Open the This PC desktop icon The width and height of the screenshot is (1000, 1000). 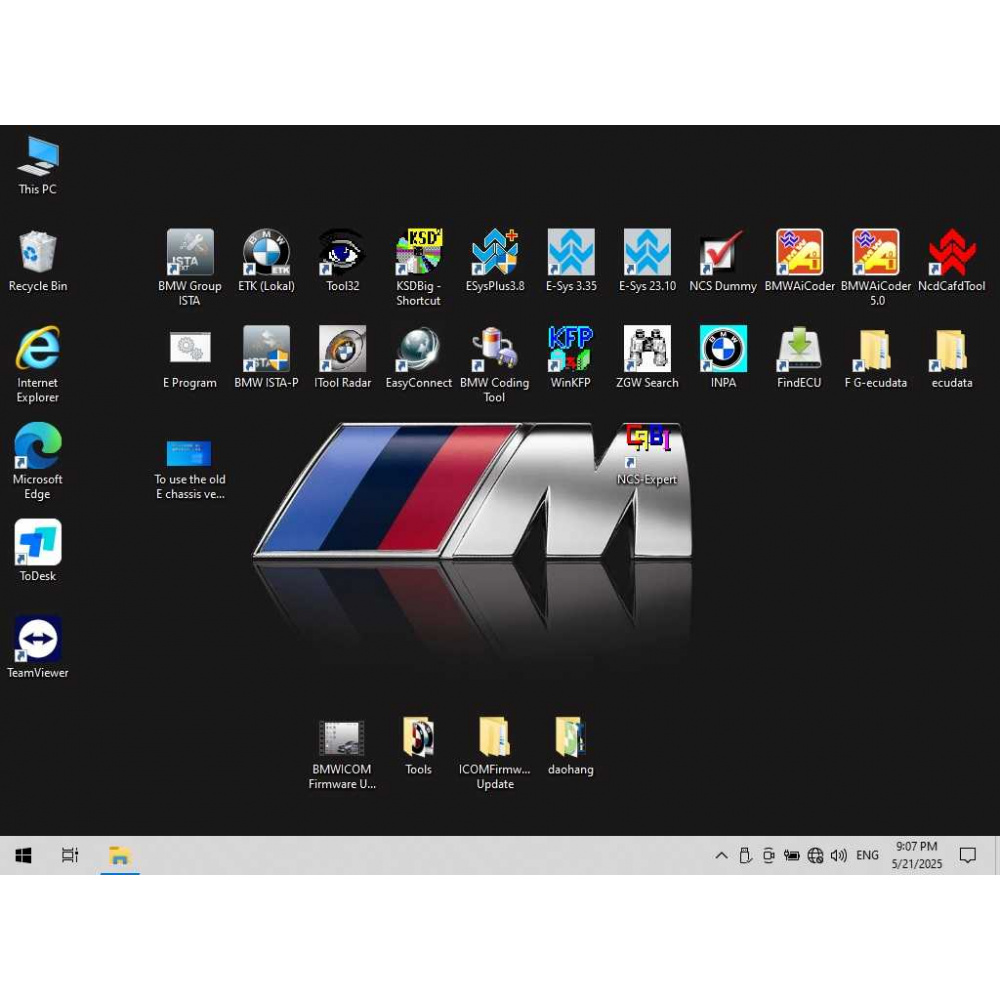pos(37,165)
